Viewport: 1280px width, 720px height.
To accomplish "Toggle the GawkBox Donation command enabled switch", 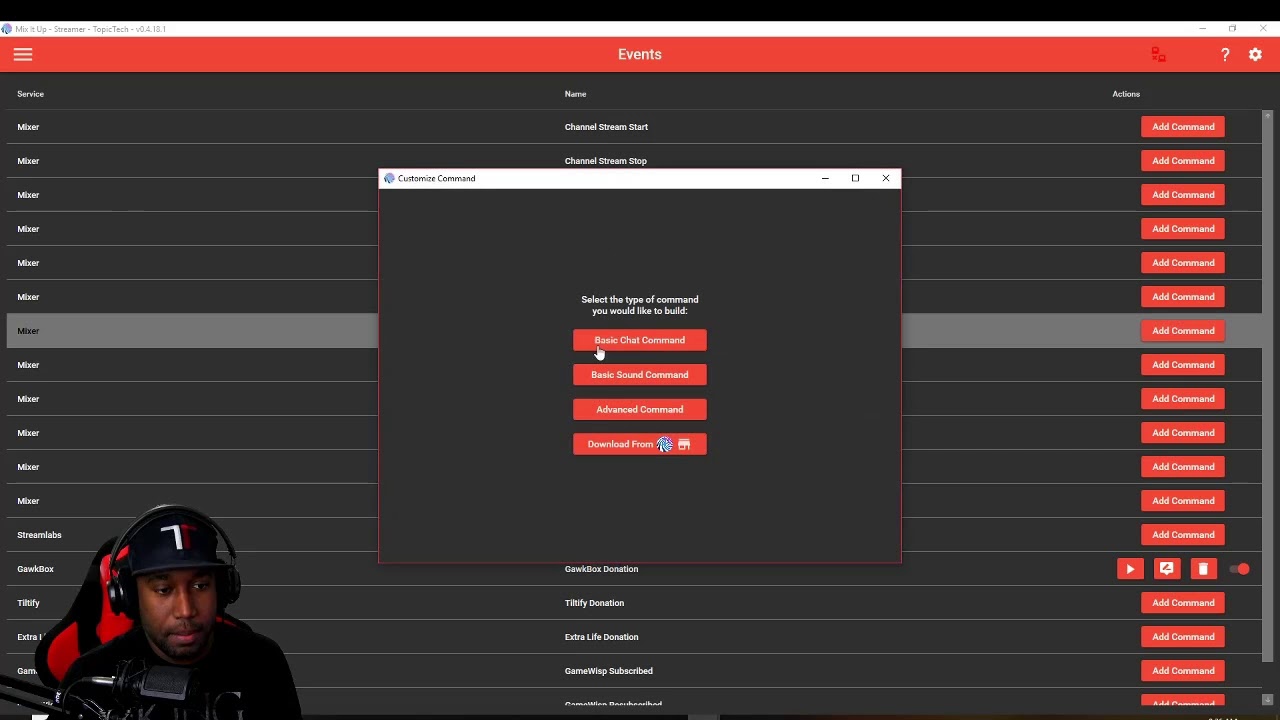I will [1240, 569].
